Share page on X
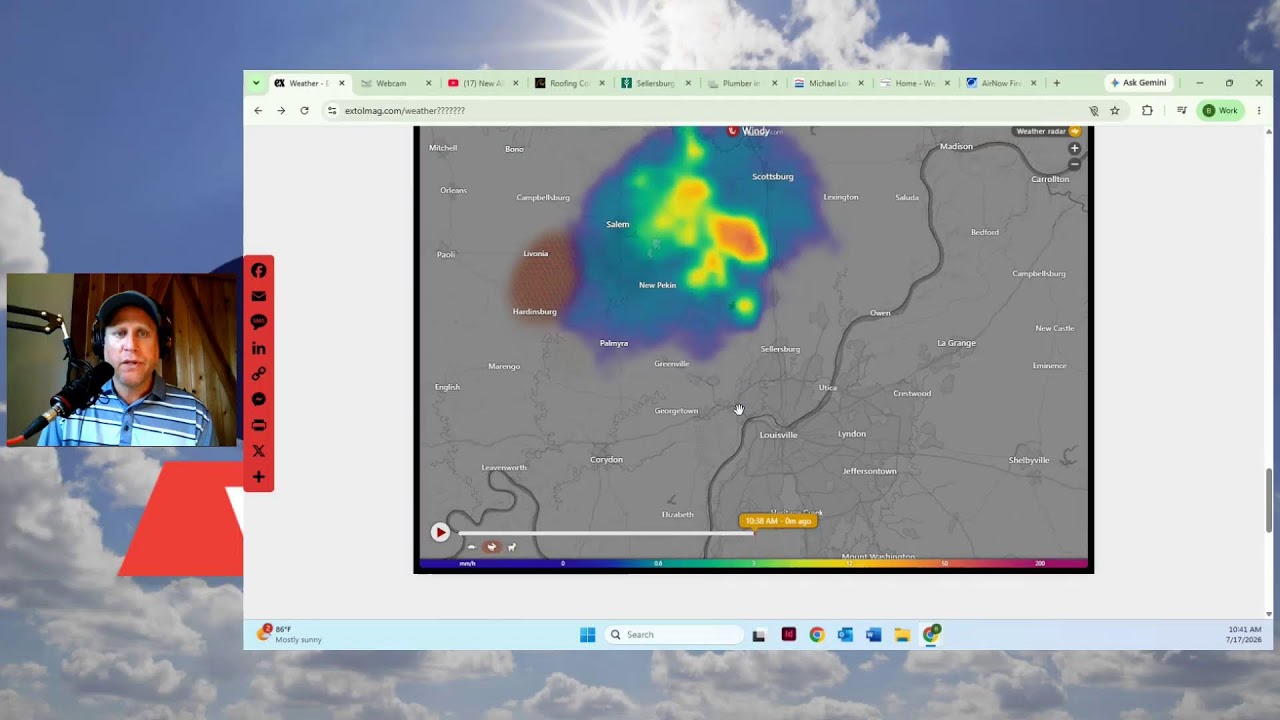Screen dimensions: 1280x720 (258, 451)
